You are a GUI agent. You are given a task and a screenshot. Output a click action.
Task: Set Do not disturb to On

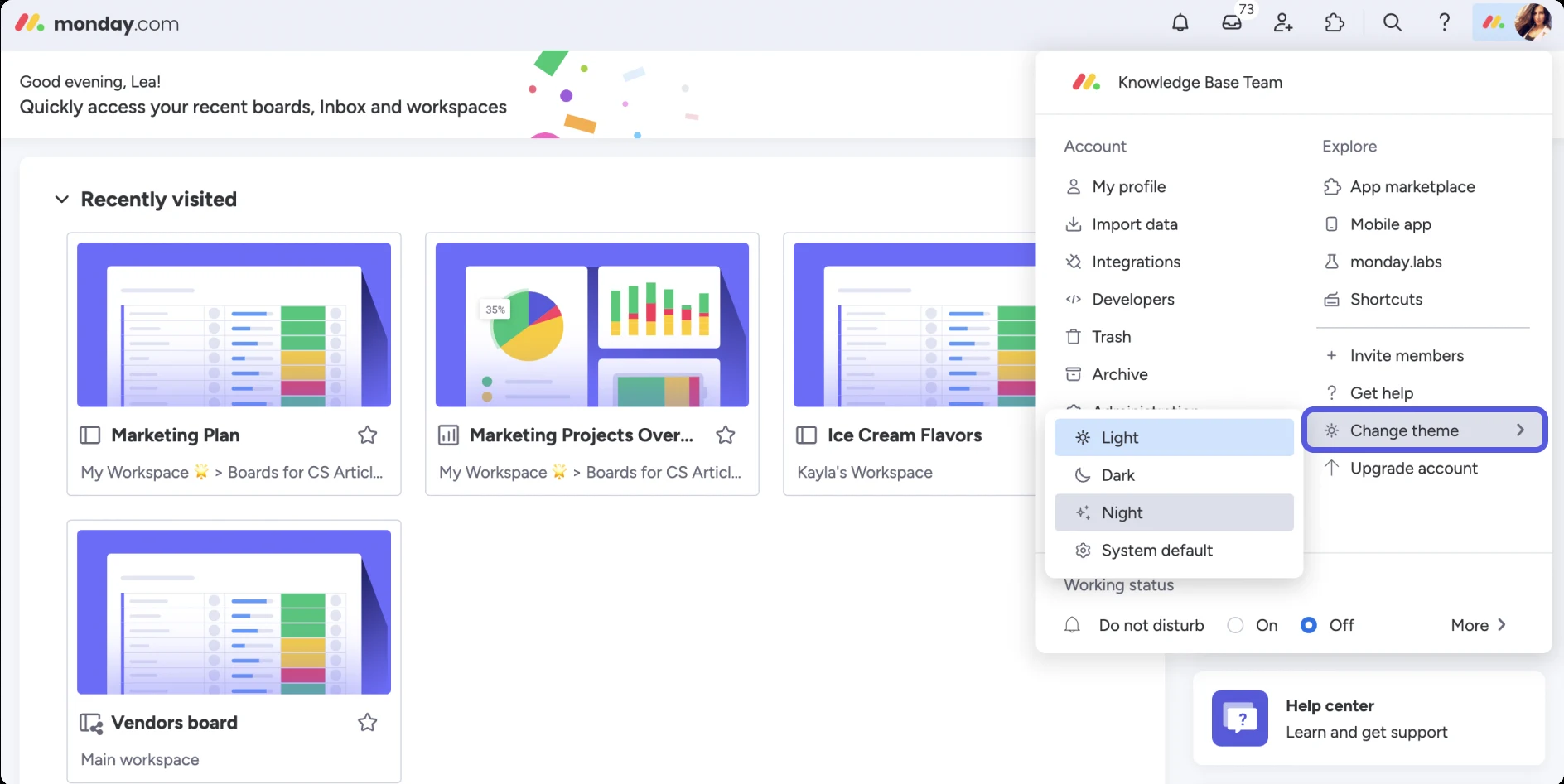coord(1235,625)
